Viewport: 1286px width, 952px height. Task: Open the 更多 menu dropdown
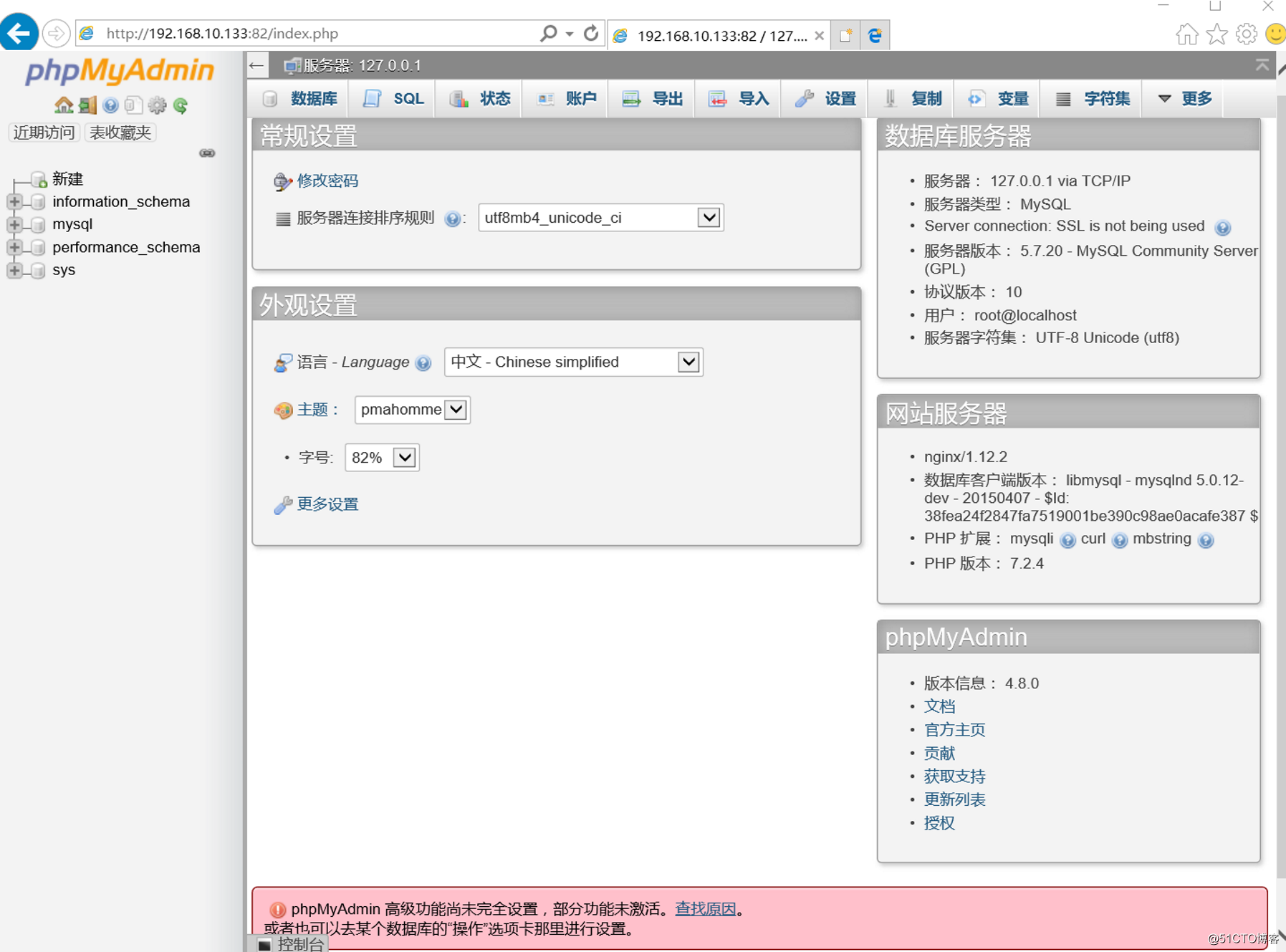pyautogui.click(x=1185, y=99)
